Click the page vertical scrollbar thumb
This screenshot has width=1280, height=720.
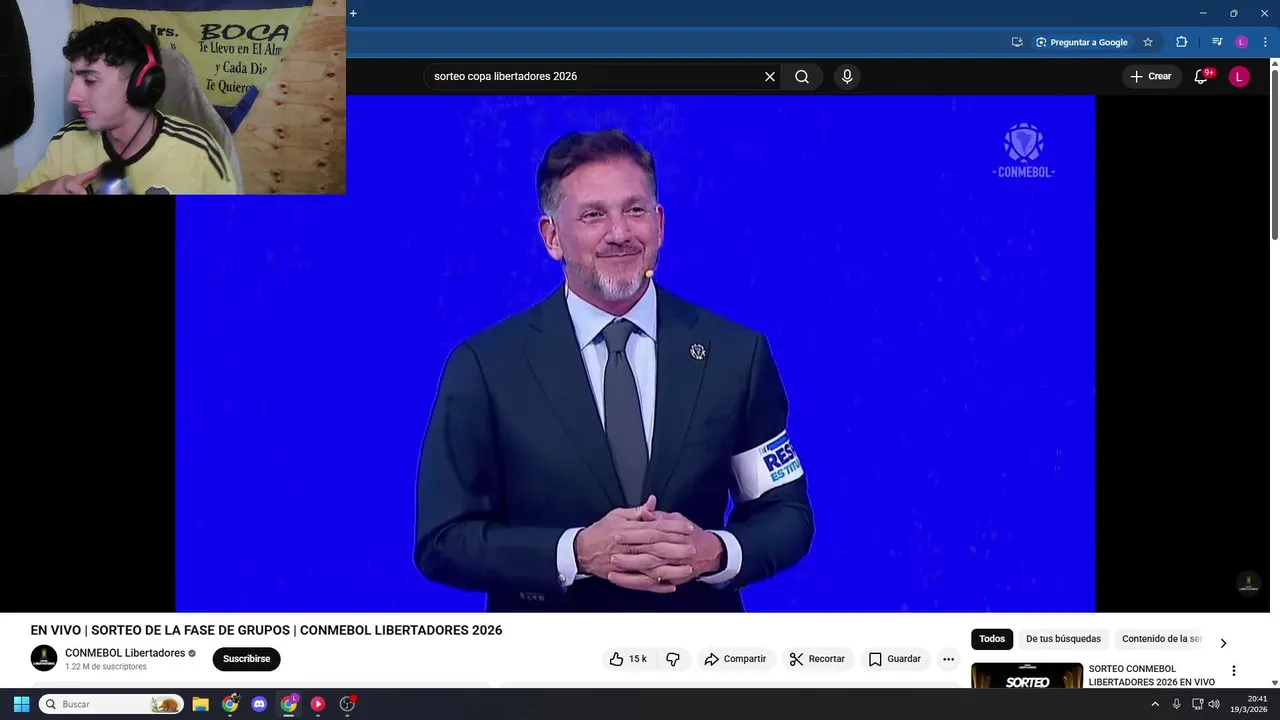tap(1274, 155)
